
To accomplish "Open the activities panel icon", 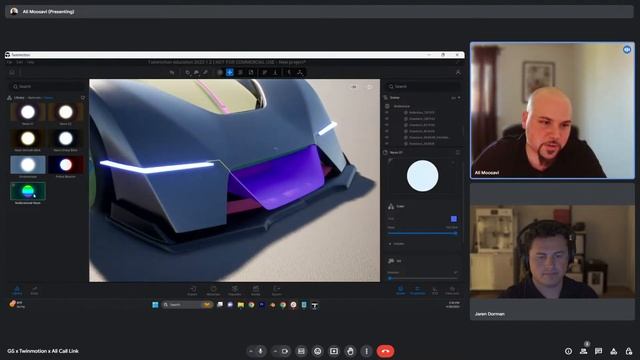I will coord(613,351).
